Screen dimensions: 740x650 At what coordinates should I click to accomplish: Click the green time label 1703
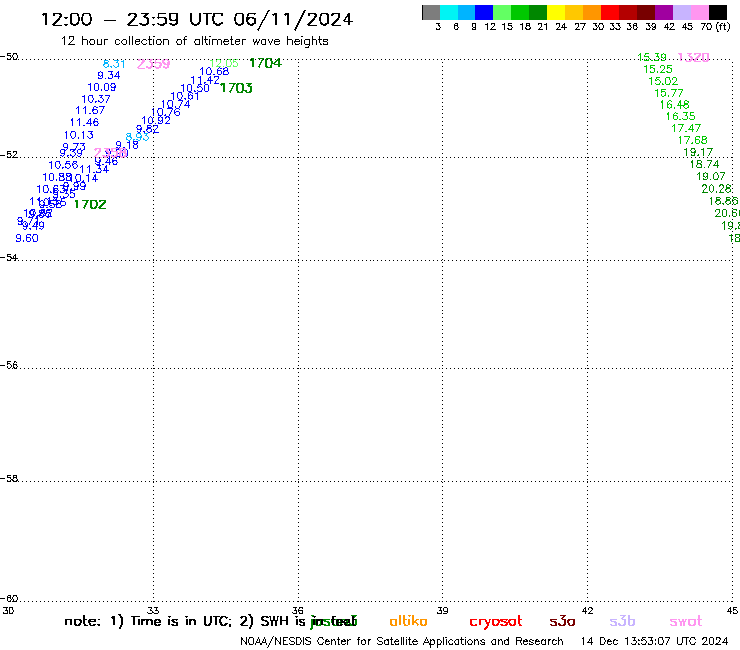[x=236, y=88]
